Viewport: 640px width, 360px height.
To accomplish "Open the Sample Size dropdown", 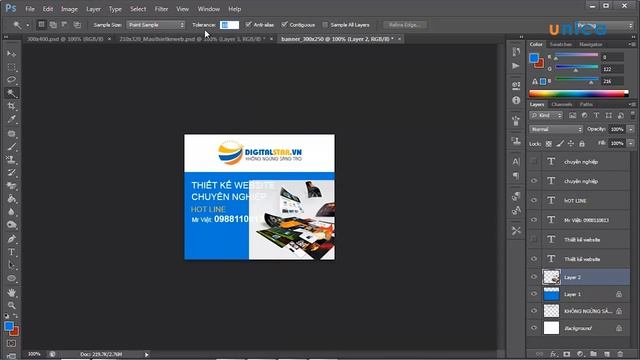I will click(156, 25).
